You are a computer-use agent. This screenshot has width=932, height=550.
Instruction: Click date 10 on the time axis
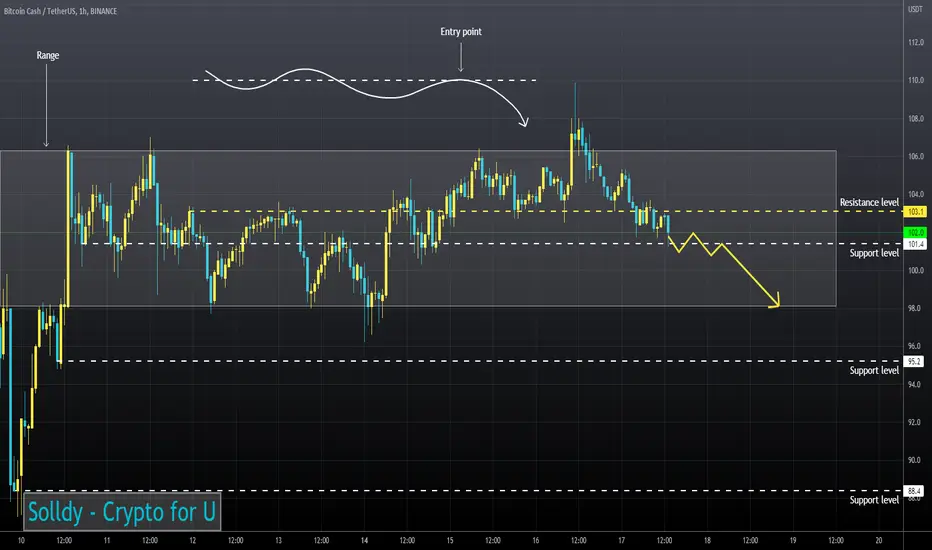[x=21, y=540]
